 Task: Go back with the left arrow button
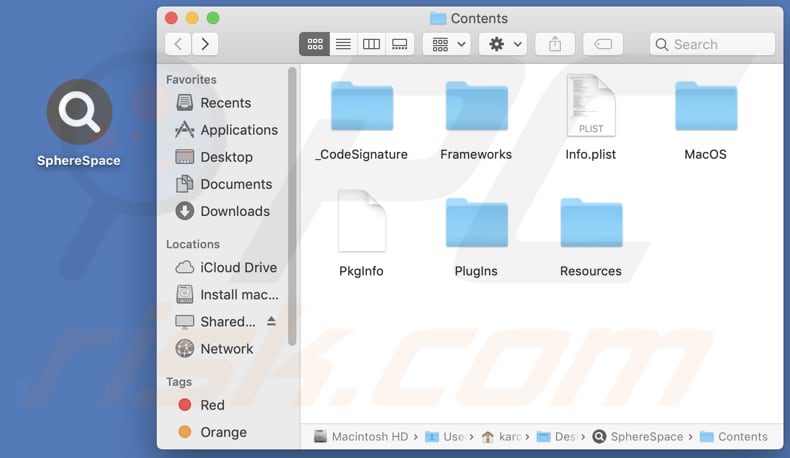[x=178, y=44]
